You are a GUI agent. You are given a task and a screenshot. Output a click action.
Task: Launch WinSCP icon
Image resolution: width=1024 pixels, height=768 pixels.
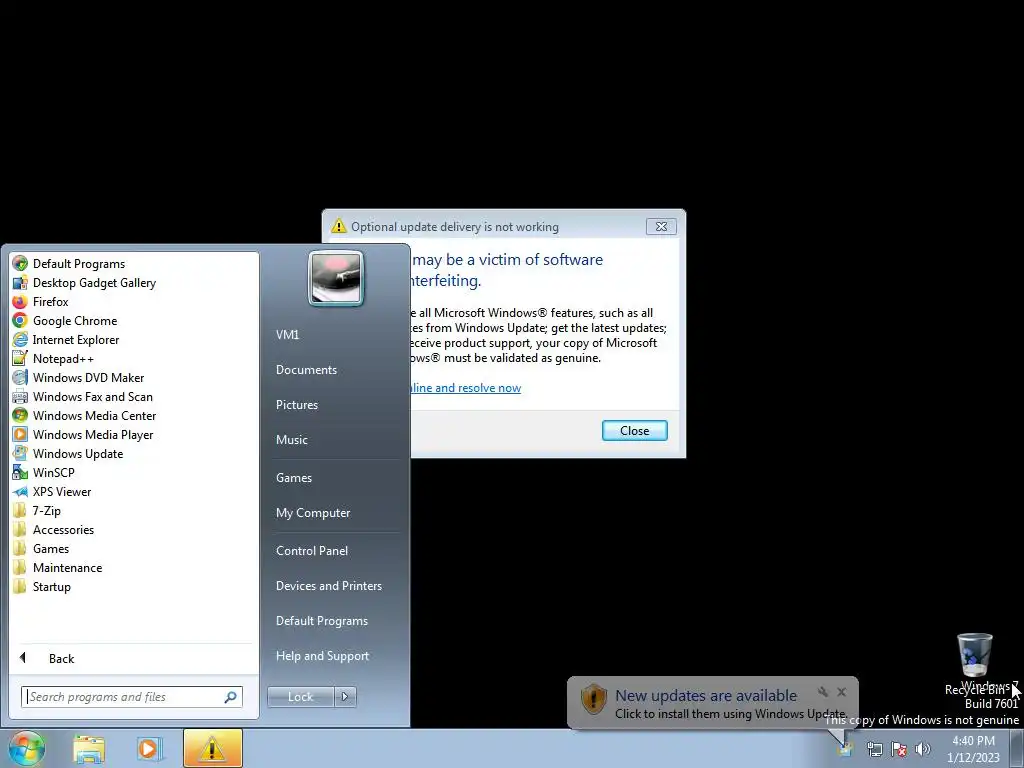[20, 472]
